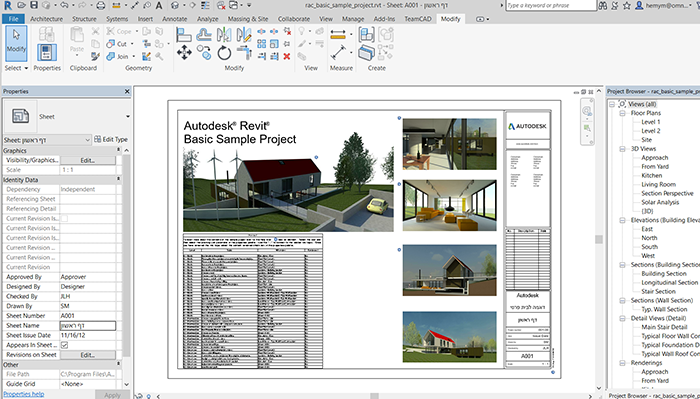The image size is (700, 399).
Task: Click the Aligned Dimension measure tool
Action: 338,34
